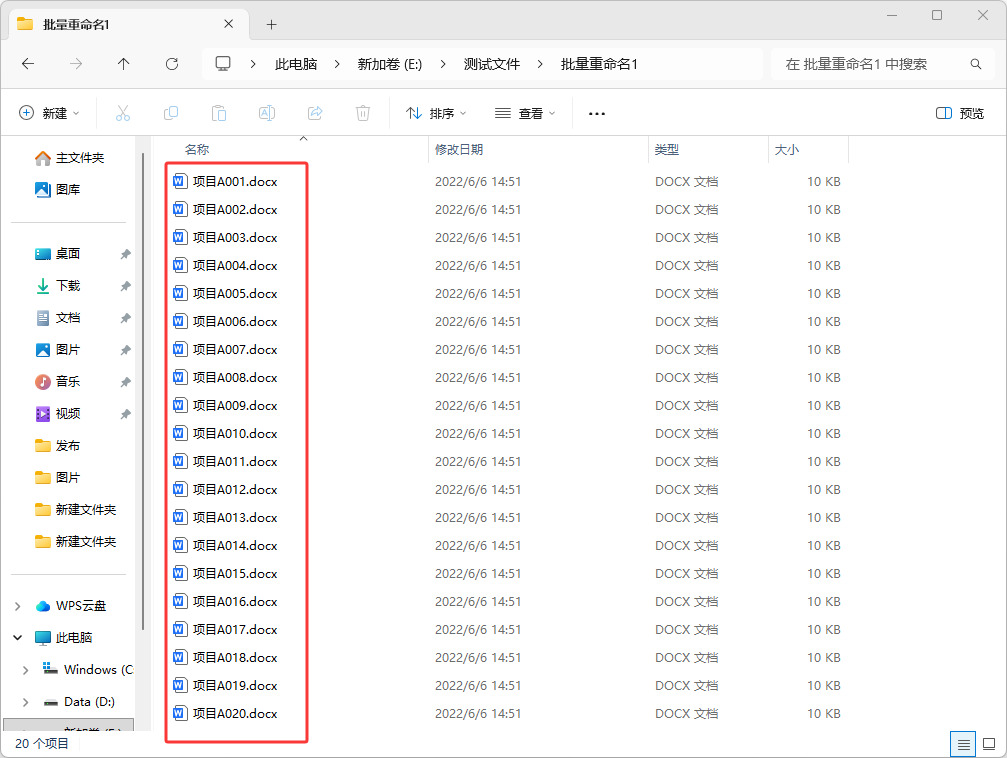Sort by the 类型 column header
The image size is (1007, 758).
[x=667, y=150]
